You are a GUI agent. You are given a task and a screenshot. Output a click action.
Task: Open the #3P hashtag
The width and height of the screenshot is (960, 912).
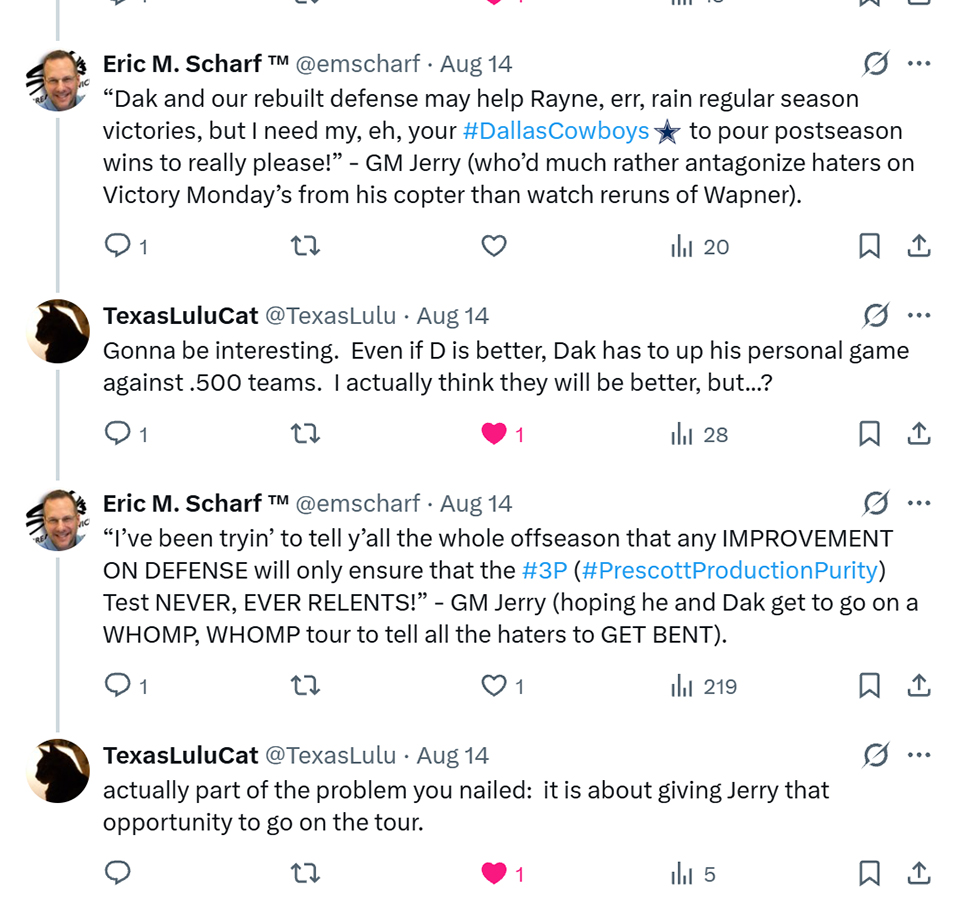coord(545,570)
